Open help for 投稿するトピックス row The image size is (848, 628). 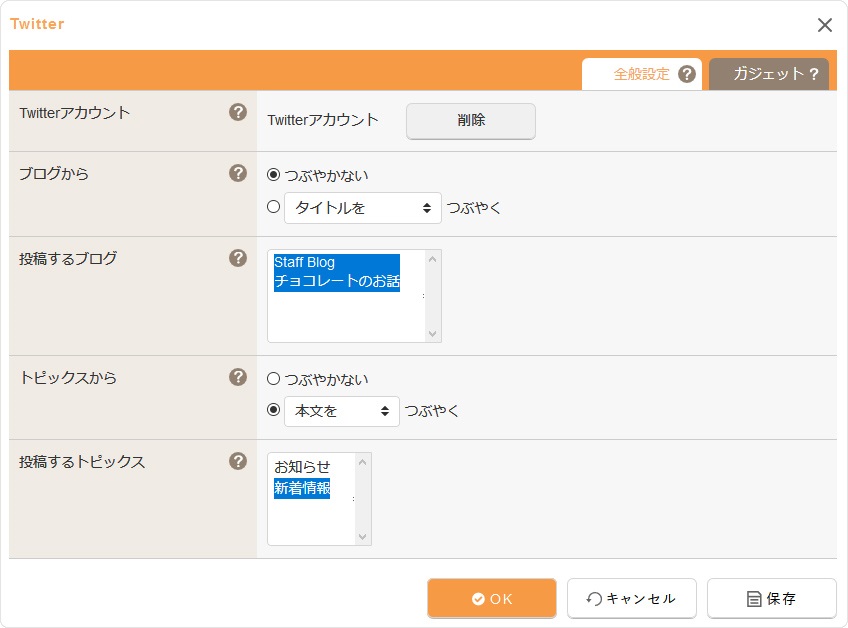pyautogui.click(x=238, y=461)
